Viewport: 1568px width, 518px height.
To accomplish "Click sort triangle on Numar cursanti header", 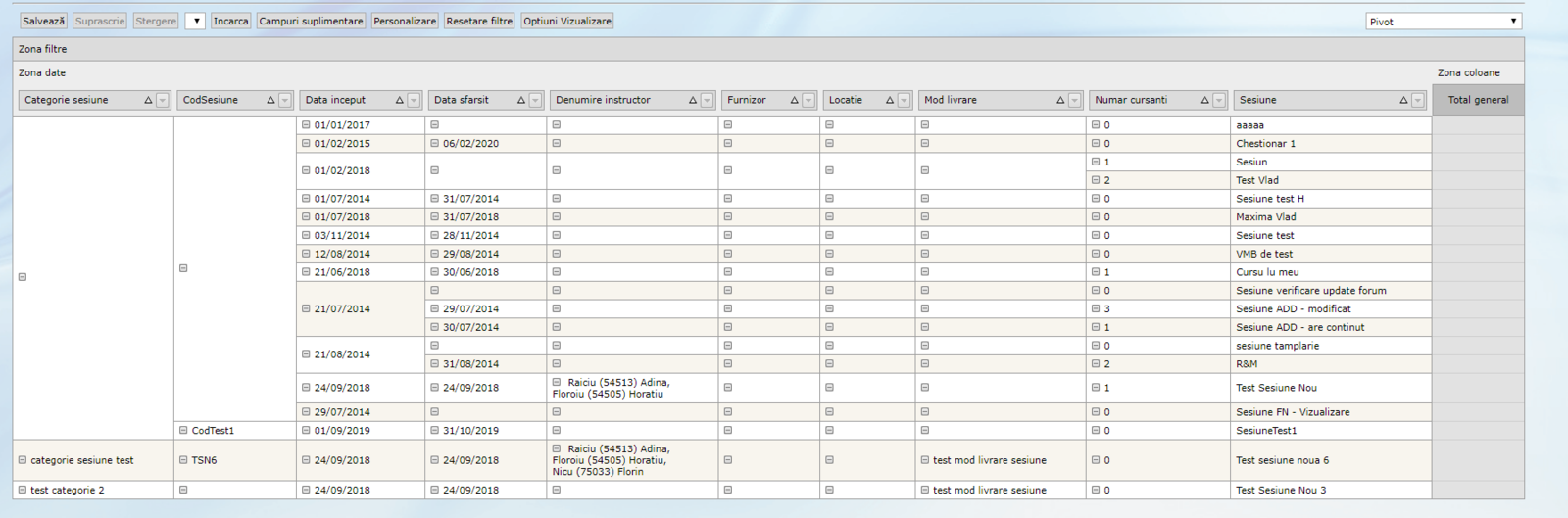I will click(1204, 100).
